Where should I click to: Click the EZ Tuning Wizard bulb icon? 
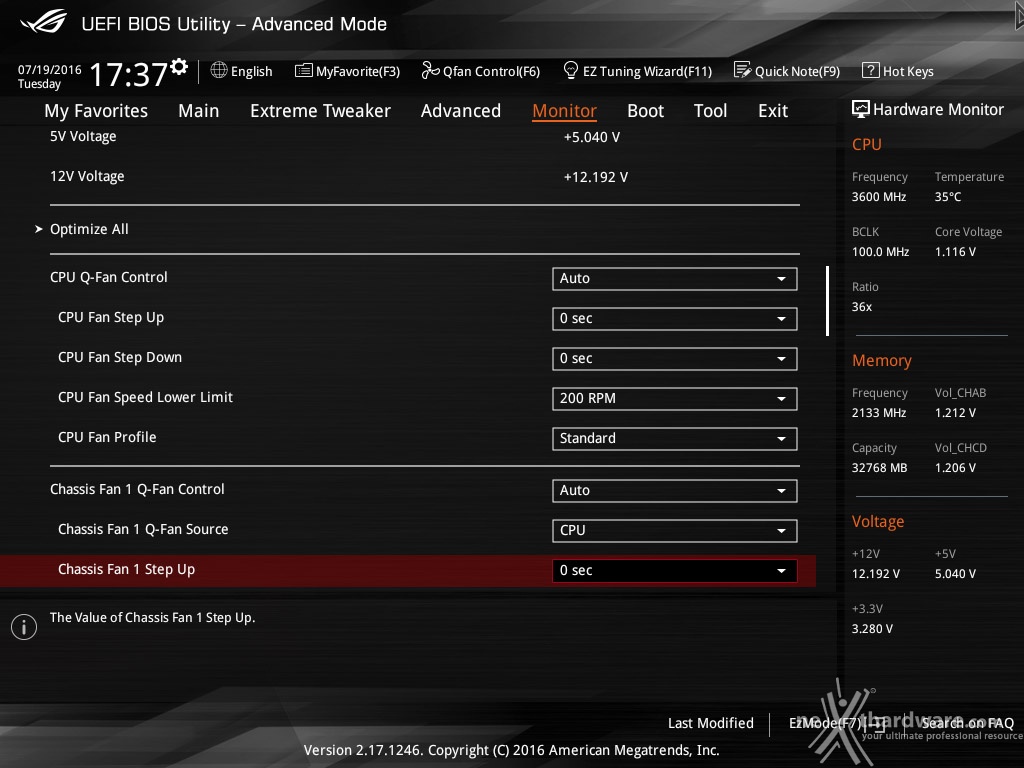(571, 70)
